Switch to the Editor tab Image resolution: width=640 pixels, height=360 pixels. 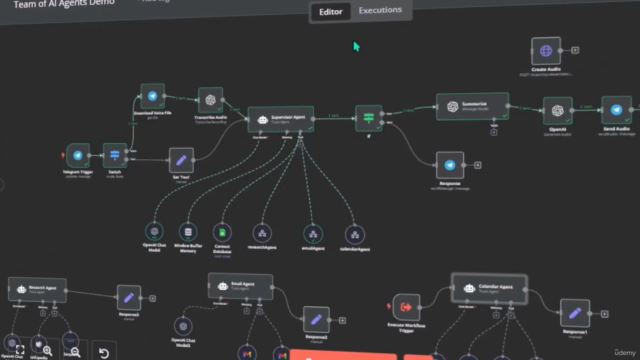pos(331,12)
